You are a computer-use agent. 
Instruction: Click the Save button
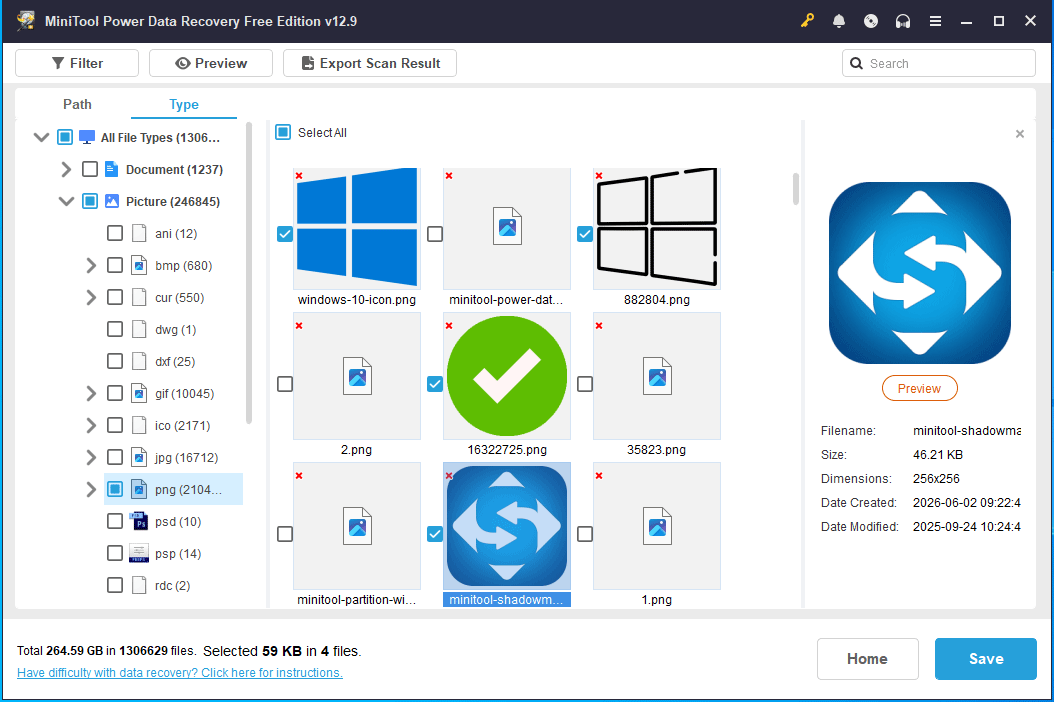pyautogui.click(x=985, y=659)
